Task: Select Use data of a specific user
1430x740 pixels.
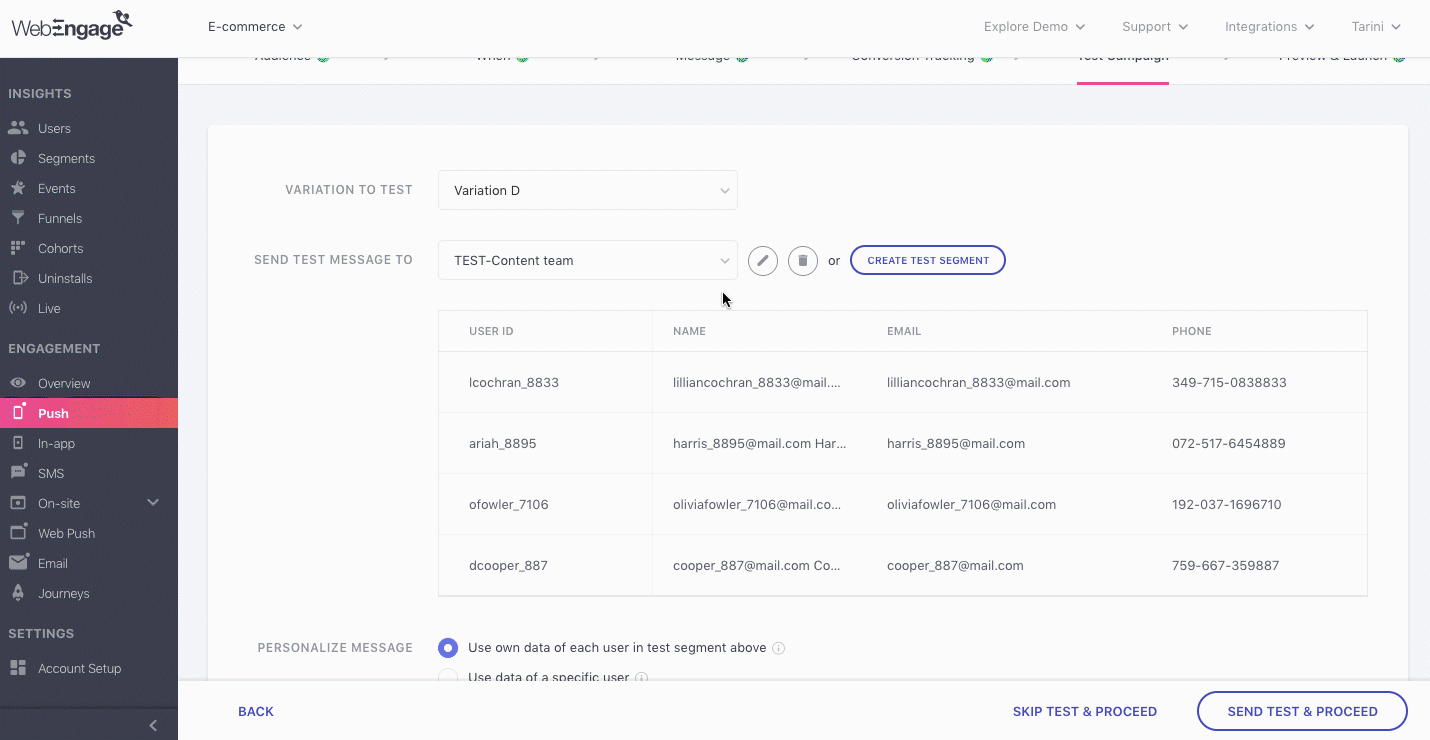Action: 448,678
